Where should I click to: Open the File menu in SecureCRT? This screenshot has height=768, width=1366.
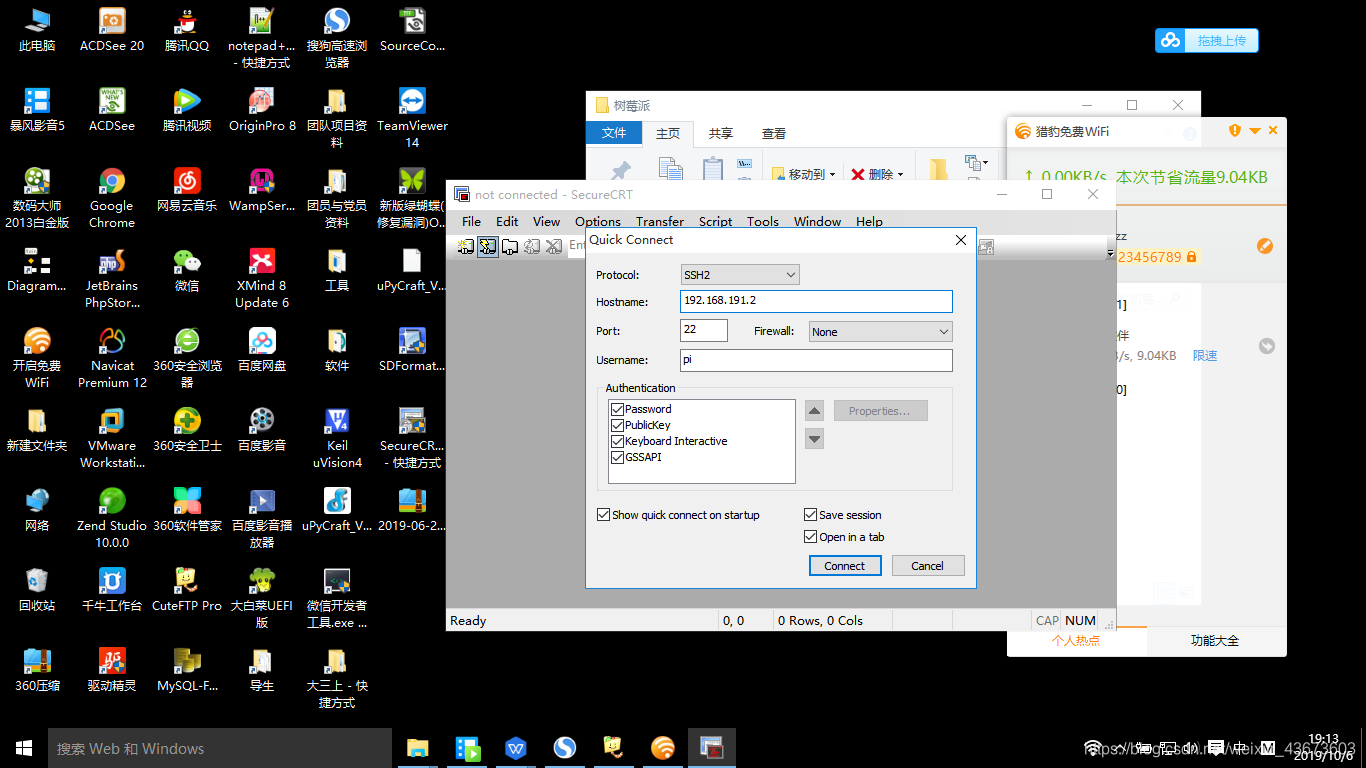(x=471, y=222)
